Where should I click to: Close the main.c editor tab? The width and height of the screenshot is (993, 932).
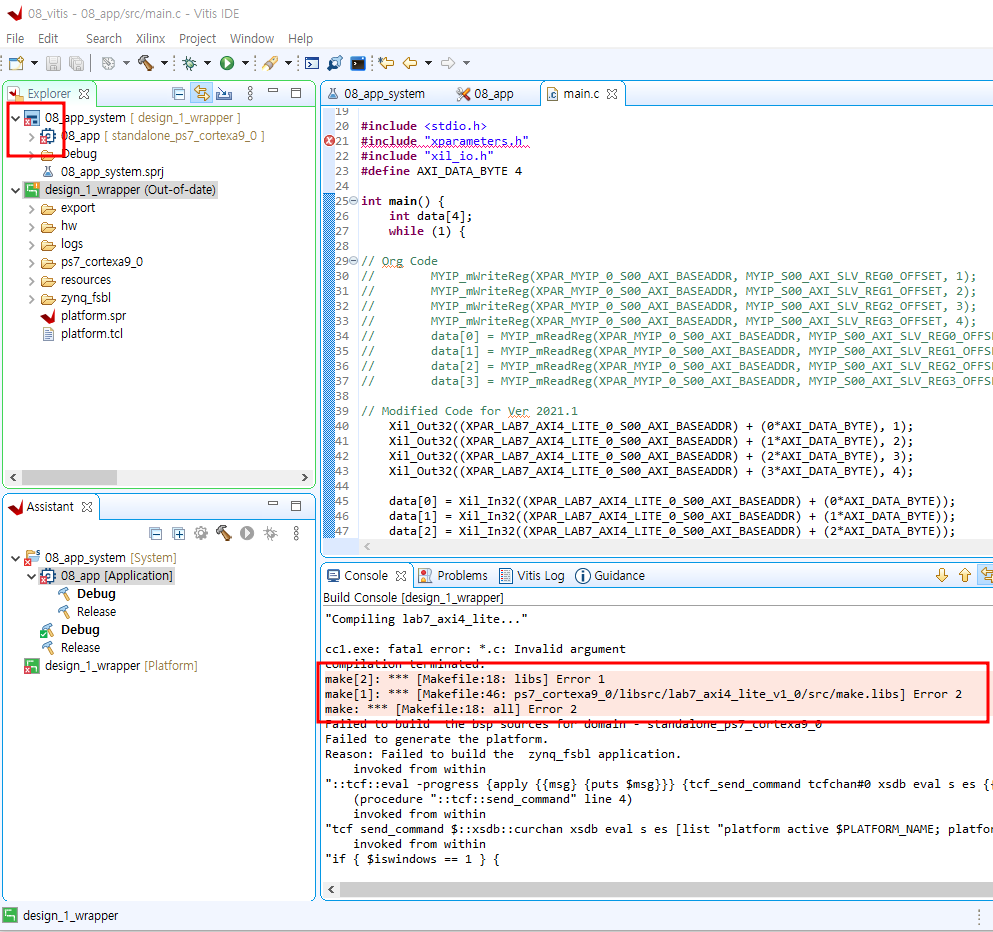pyautogui.click(x=612, y=94)
